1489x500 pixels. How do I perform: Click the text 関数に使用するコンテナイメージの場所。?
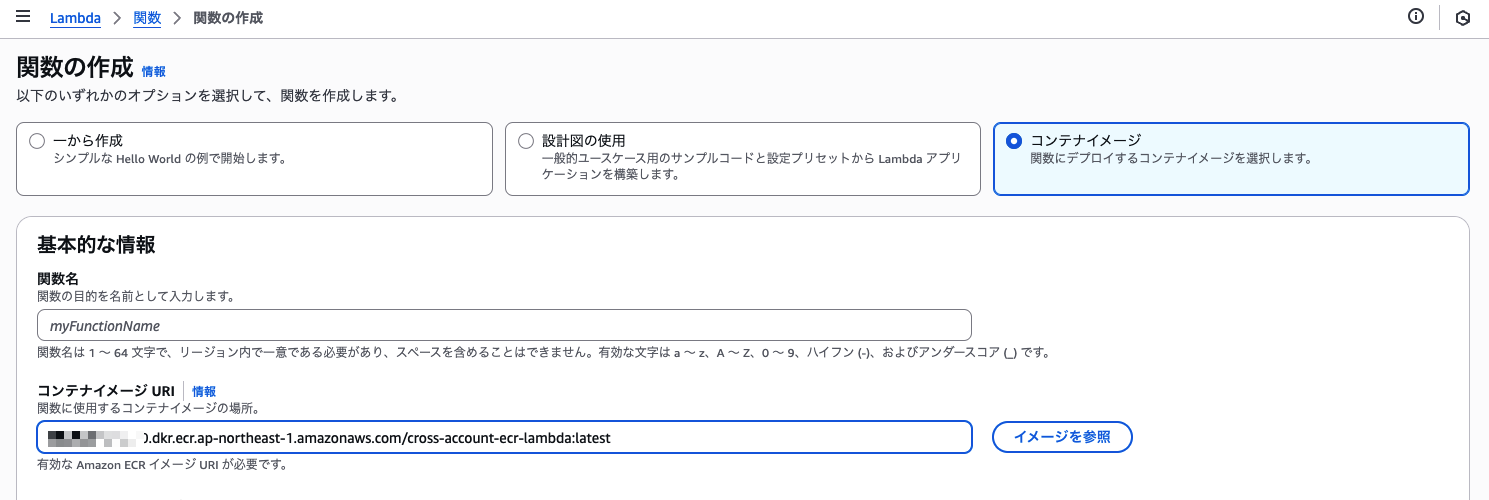pos(148,407)
